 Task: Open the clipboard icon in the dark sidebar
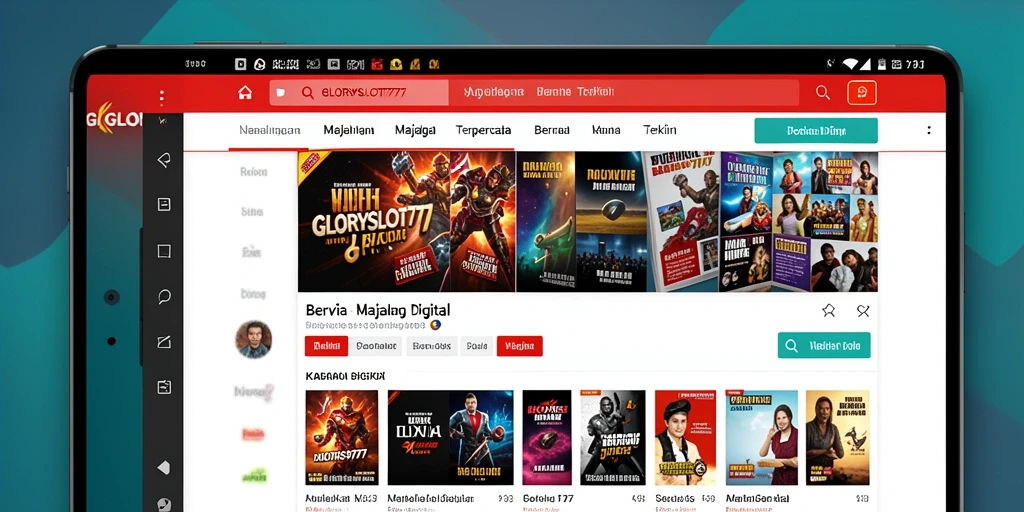coord(165,387)
